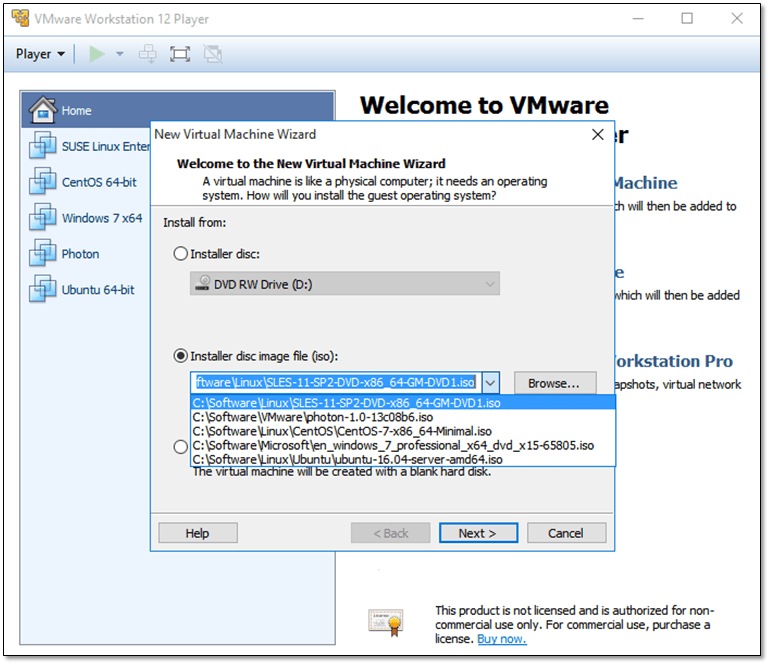Choose ubuntu-16.04-server-amd64.iso from list

coord(403,460)
